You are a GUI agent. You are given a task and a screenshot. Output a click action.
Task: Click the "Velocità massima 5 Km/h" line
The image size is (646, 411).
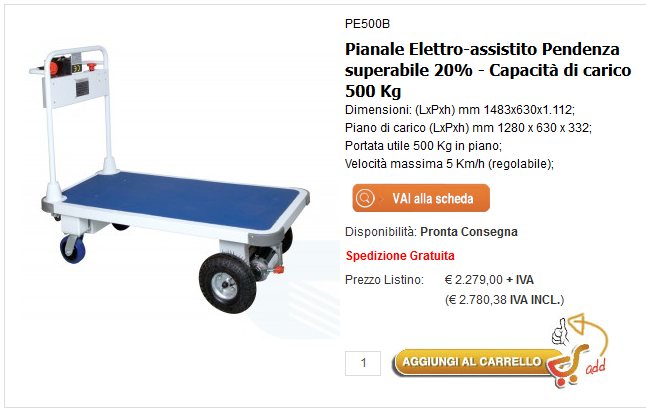(449, 163)
